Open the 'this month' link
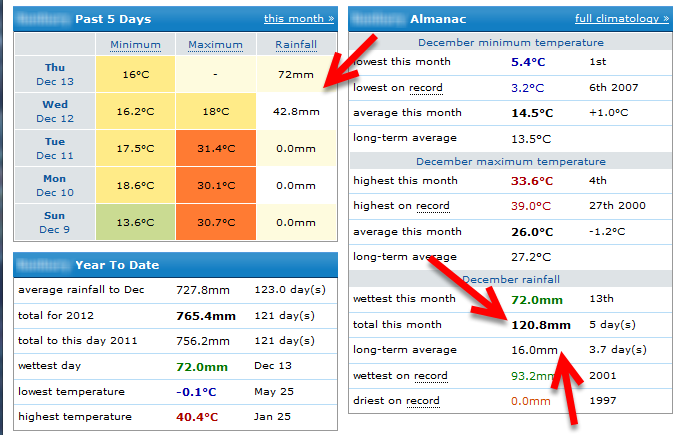The image size is (676, 435). click(299, 18)
